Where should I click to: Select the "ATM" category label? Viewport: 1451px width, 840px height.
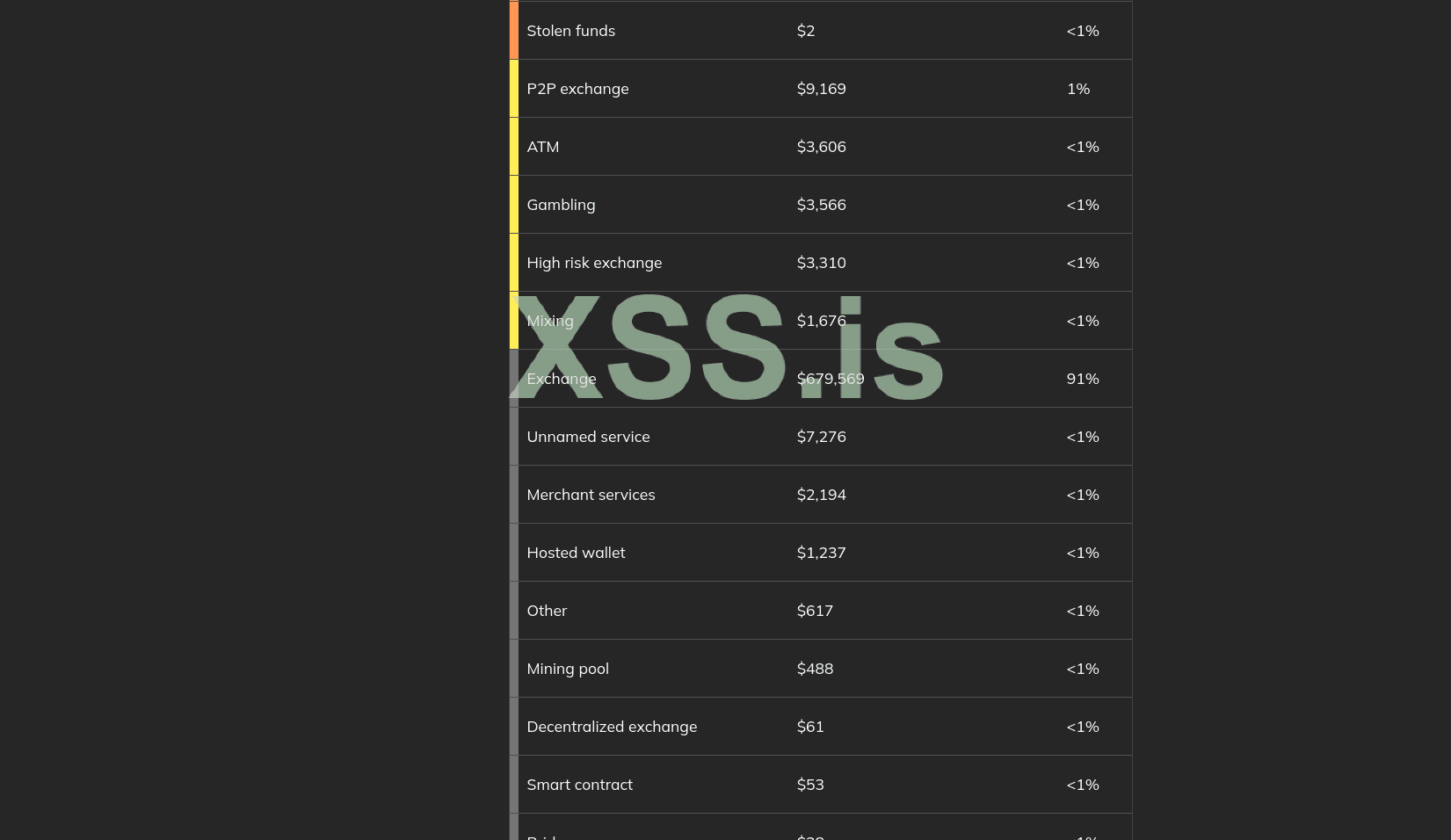(542, 147)
